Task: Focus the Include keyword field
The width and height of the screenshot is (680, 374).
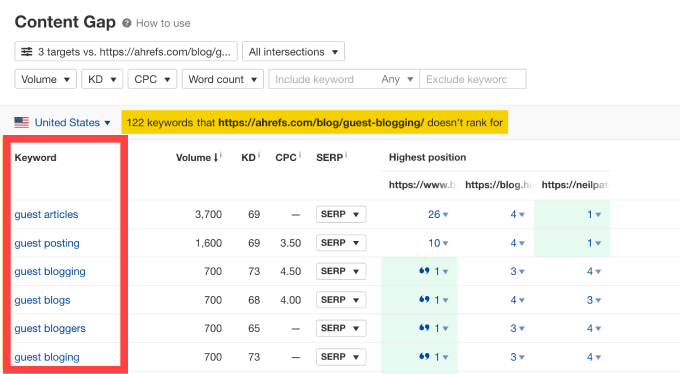Action: pos(322,79)
